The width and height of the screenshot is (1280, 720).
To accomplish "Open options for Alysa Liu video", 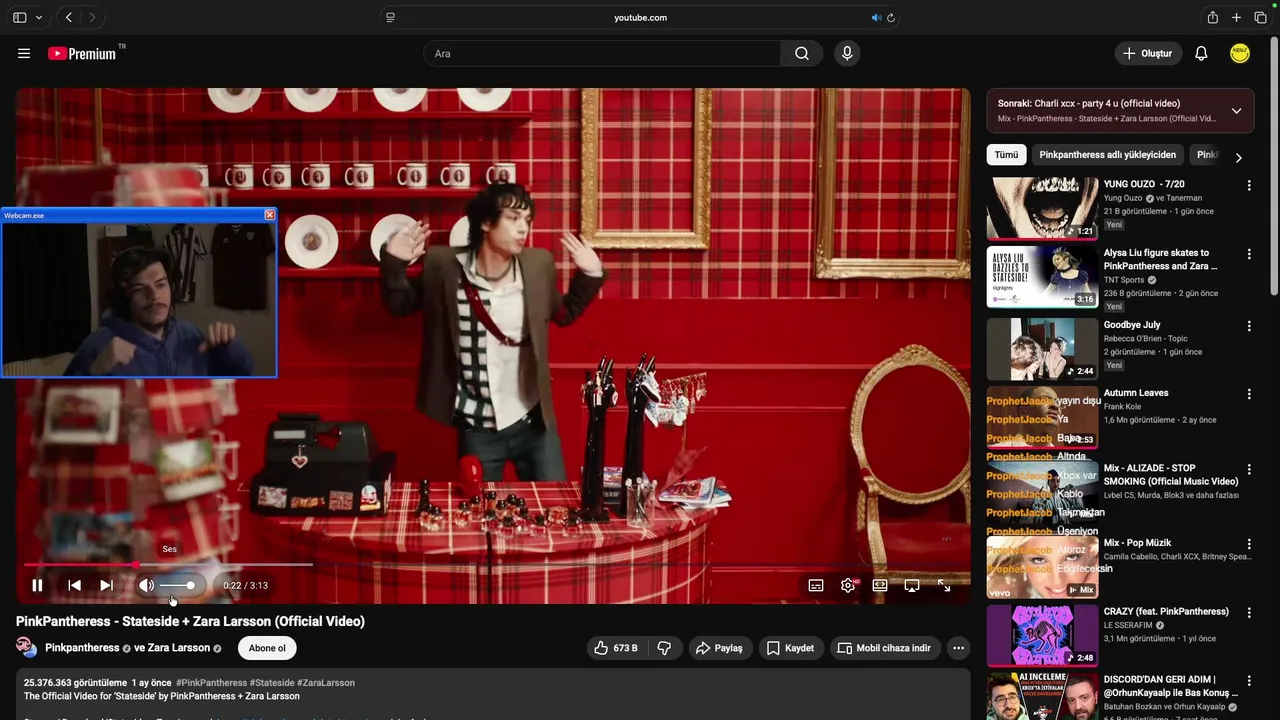I will tap(1248, 254).
